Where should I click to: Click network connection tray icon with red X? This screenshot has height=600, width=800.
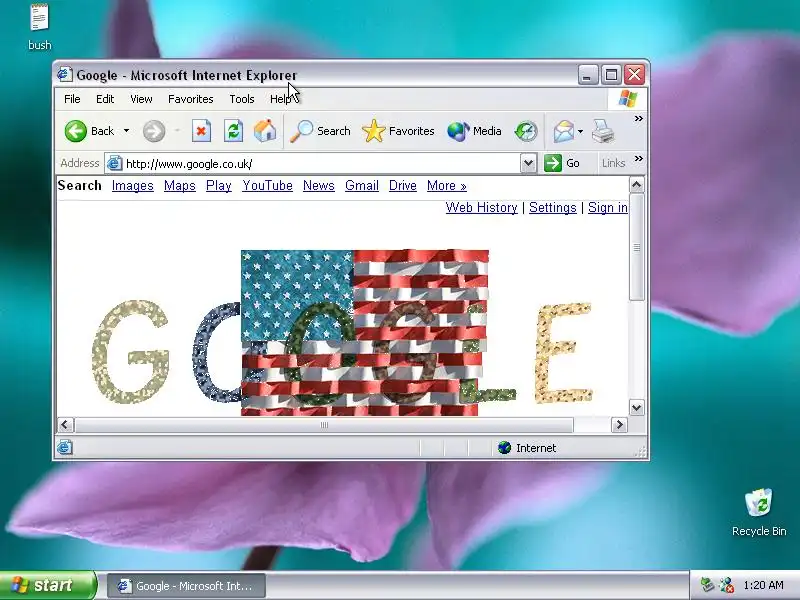point(727,585)
